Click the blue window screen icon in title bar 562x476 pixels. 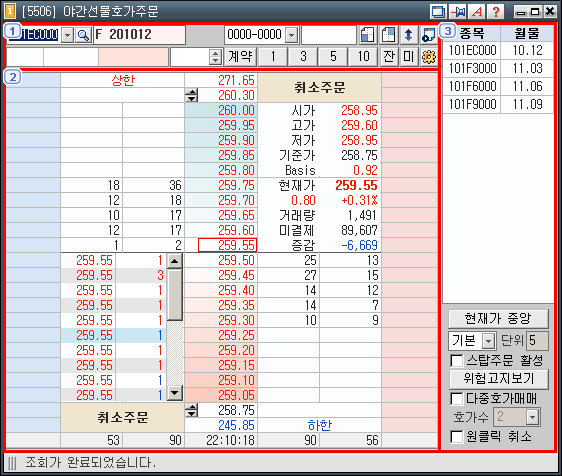439,12
